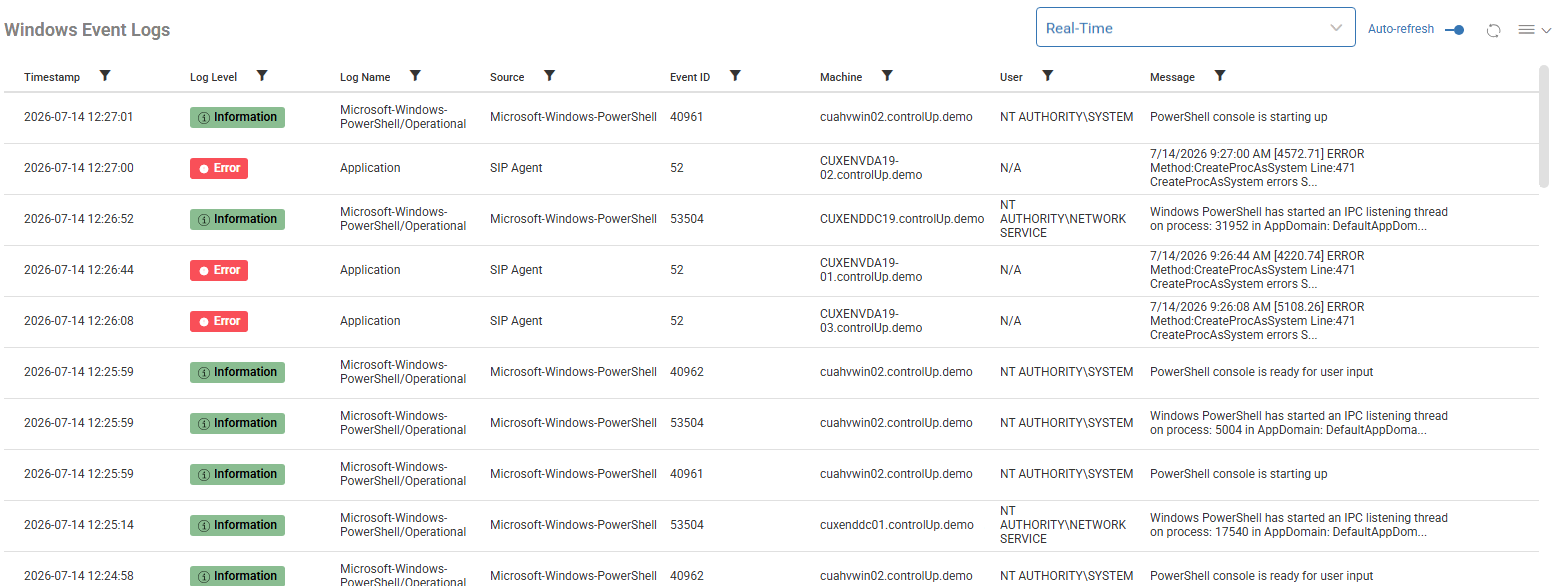
Task: Open the Machine column filter
Action: (x=886, y=76)
